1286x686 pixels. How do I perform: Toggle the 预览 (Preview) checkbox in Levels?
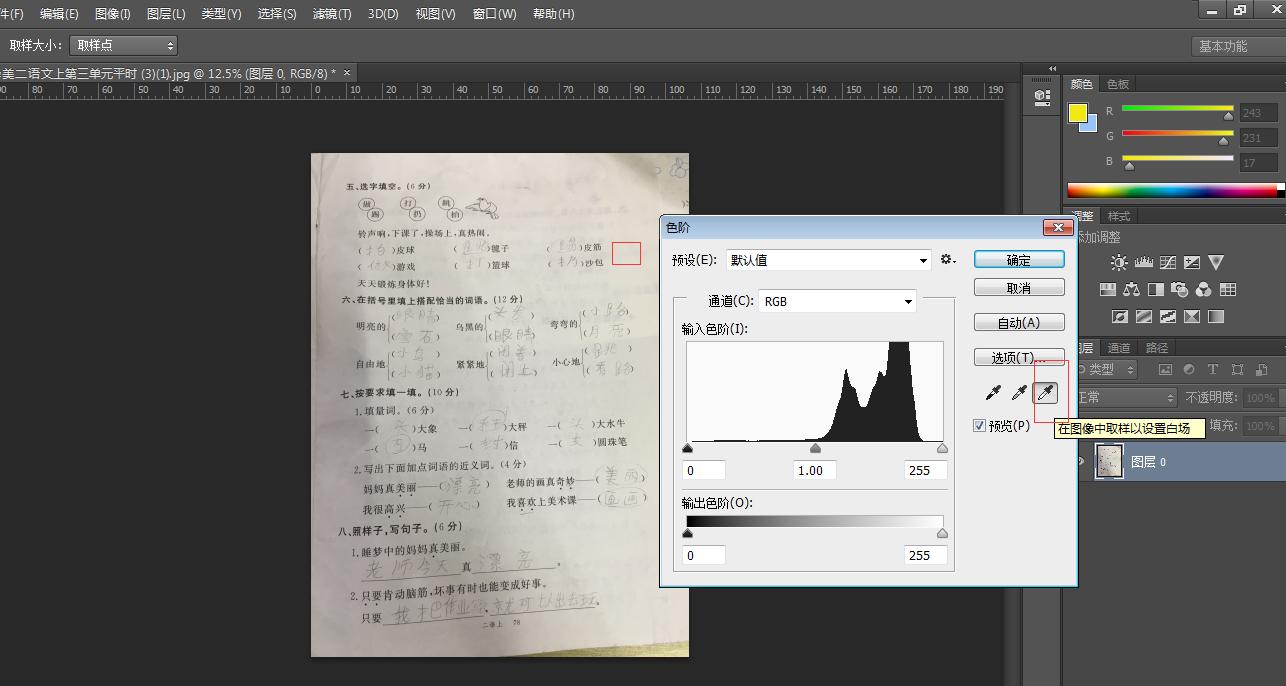point(978,425)
